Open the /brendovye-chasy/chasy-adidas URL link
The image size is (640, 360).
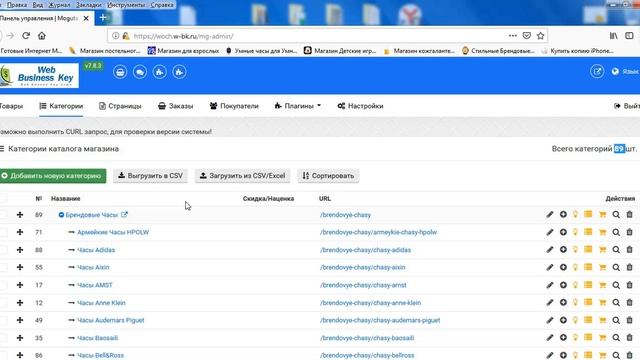365,250
